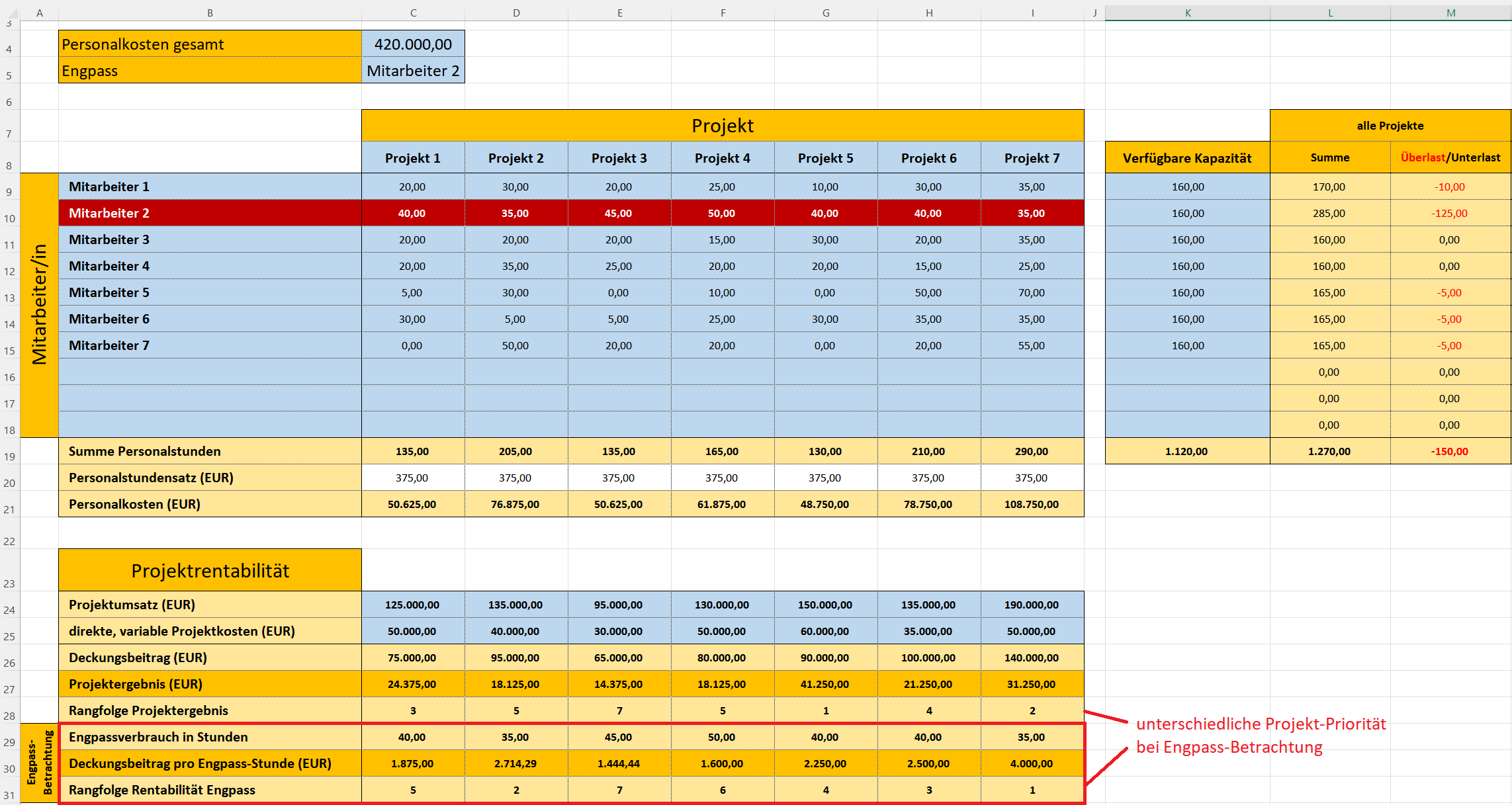The width and height of the screenshot is (1512, 805).
Task: Select the Personalkosten gesamt value 420.000,00
Action: 413,44
